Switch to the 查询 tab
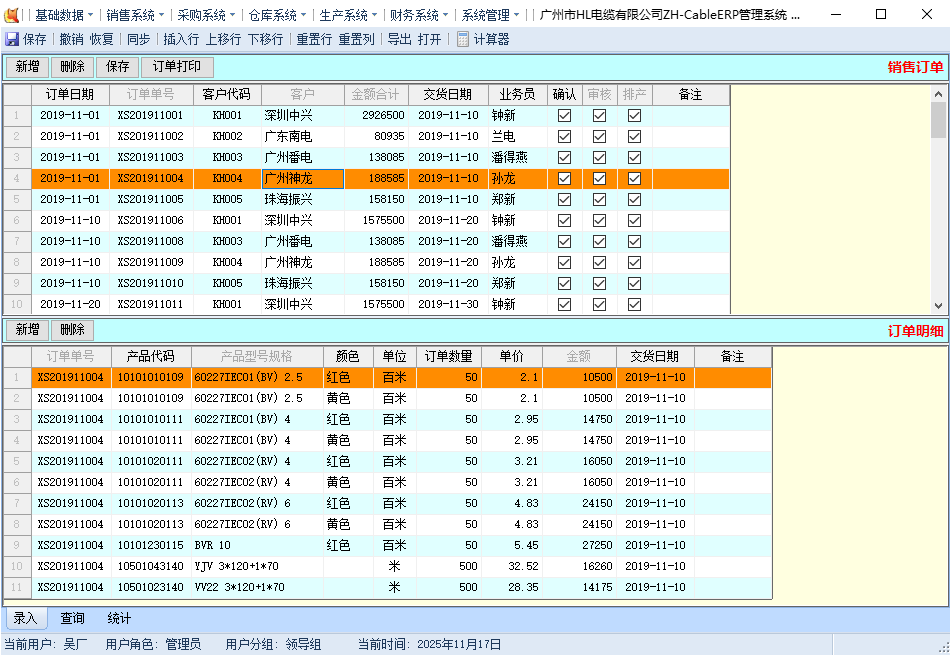Screen dimensions: 951x656 coord(73,618)
